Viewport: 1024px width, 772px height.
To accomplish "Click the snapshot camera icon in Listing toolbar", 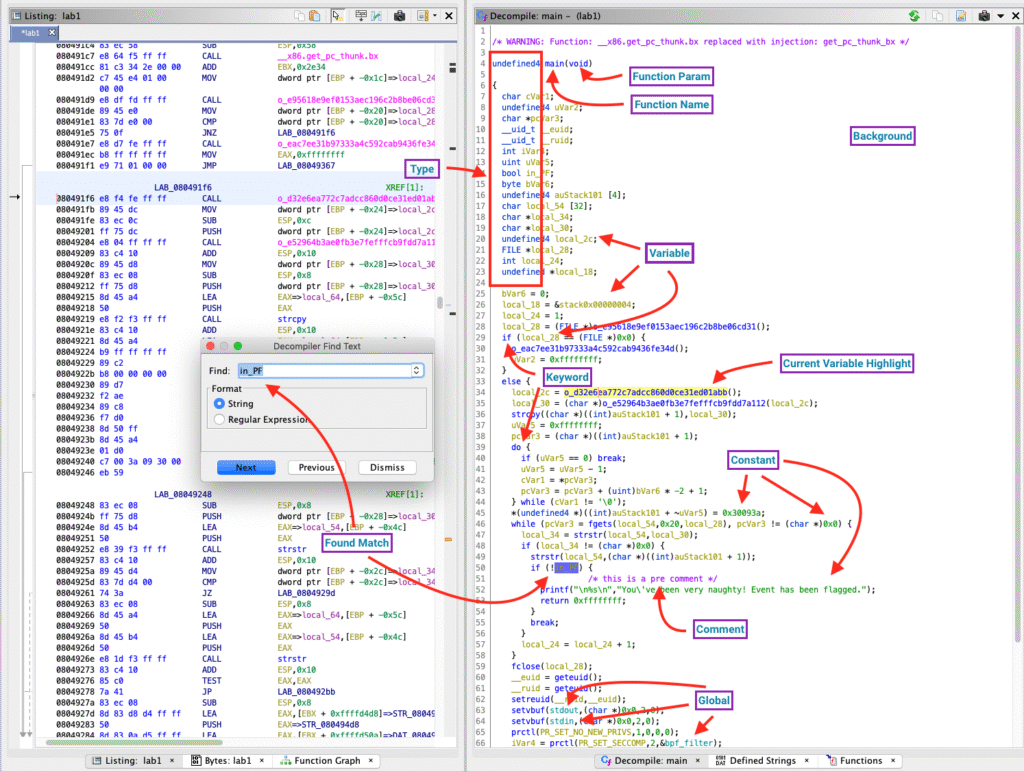I will [399, 16].
